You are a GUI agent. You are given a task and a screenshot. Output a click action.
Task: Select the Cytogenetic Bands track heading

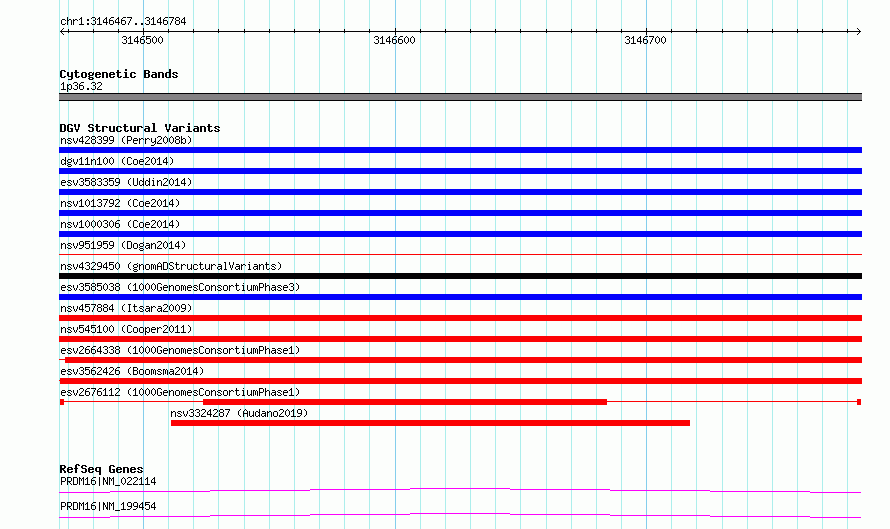[119, 74]
